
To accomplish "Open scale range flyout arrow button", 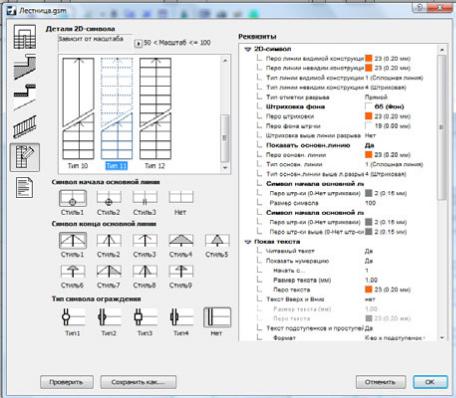I will click(x=138, y=43).
